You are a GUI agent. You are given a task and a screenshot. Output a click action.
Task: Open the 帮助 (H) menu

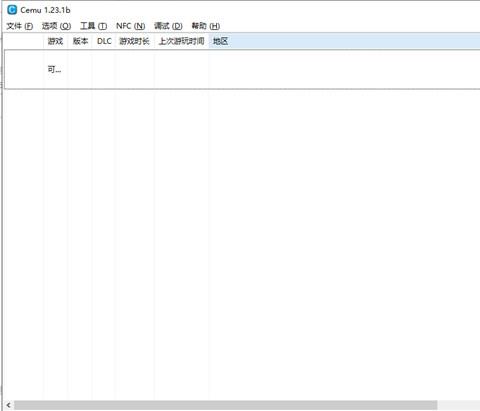(x=205, y=26)
